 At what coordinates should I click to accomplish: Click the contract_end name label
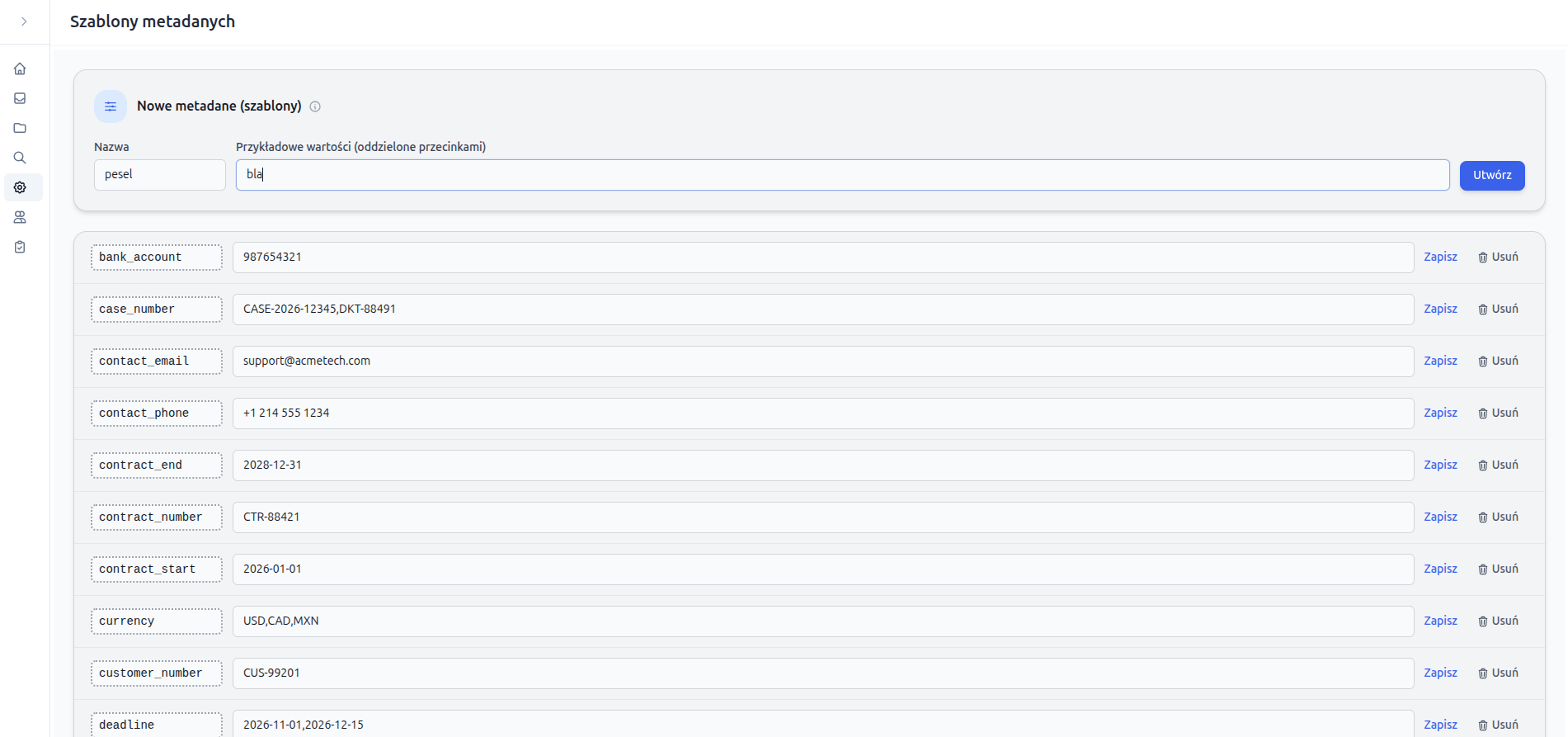pos(157,465)
